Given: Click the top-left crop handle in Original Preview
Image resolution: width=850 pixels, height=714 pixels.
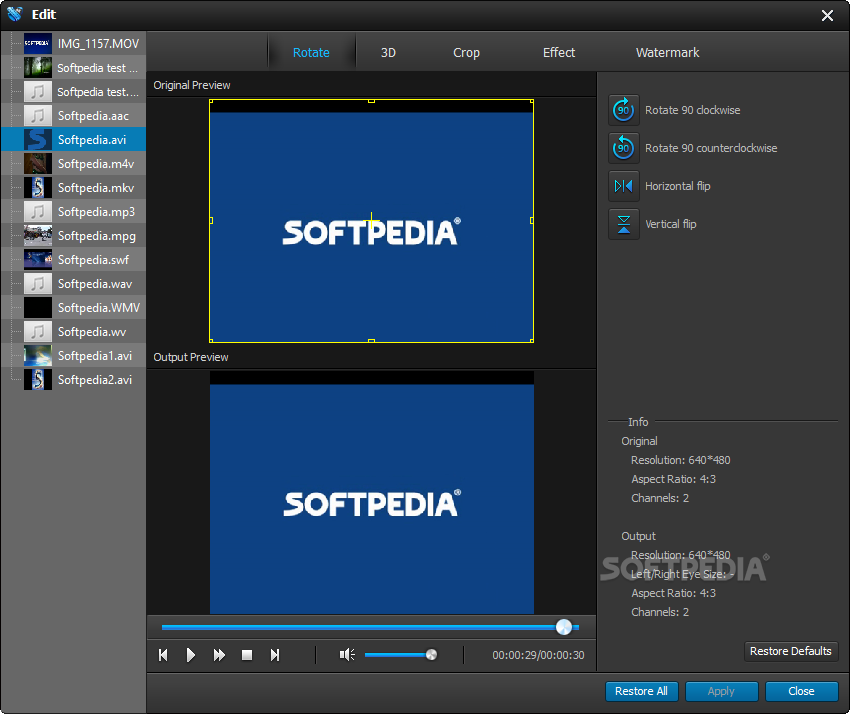Looking at the screenshot, I should [x=211, y=101].
